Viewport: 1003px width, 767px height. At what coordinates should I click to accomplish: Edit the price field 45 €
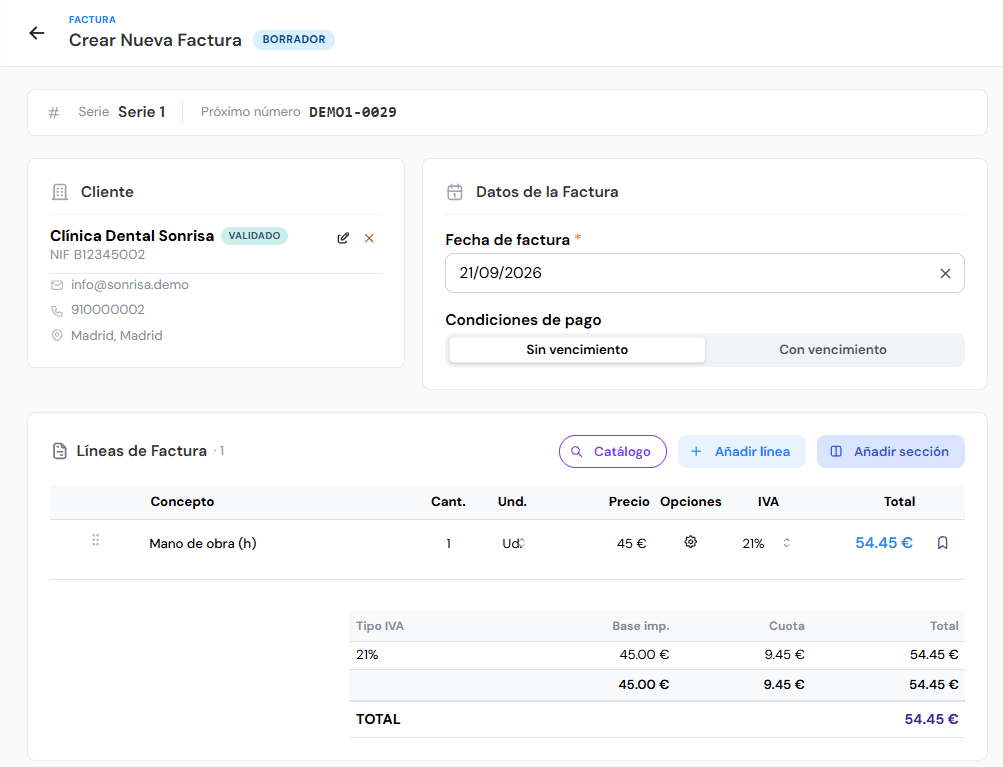point(631,543)
